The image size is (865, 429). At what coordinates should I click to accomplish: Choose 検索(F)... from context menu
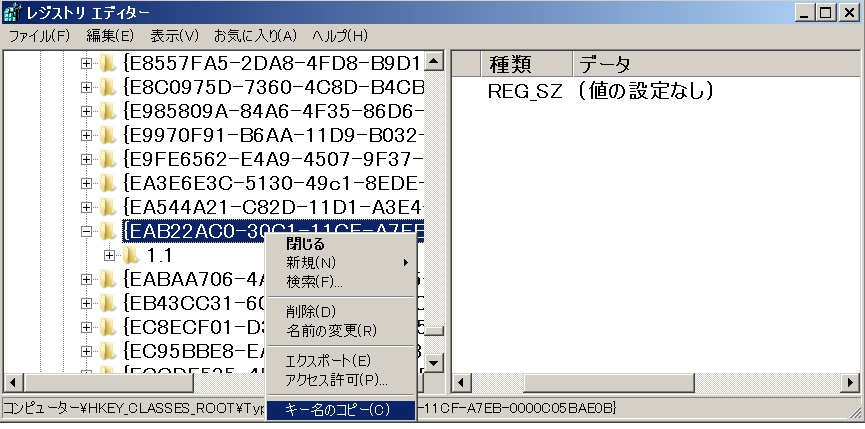[x=341, y=282]
